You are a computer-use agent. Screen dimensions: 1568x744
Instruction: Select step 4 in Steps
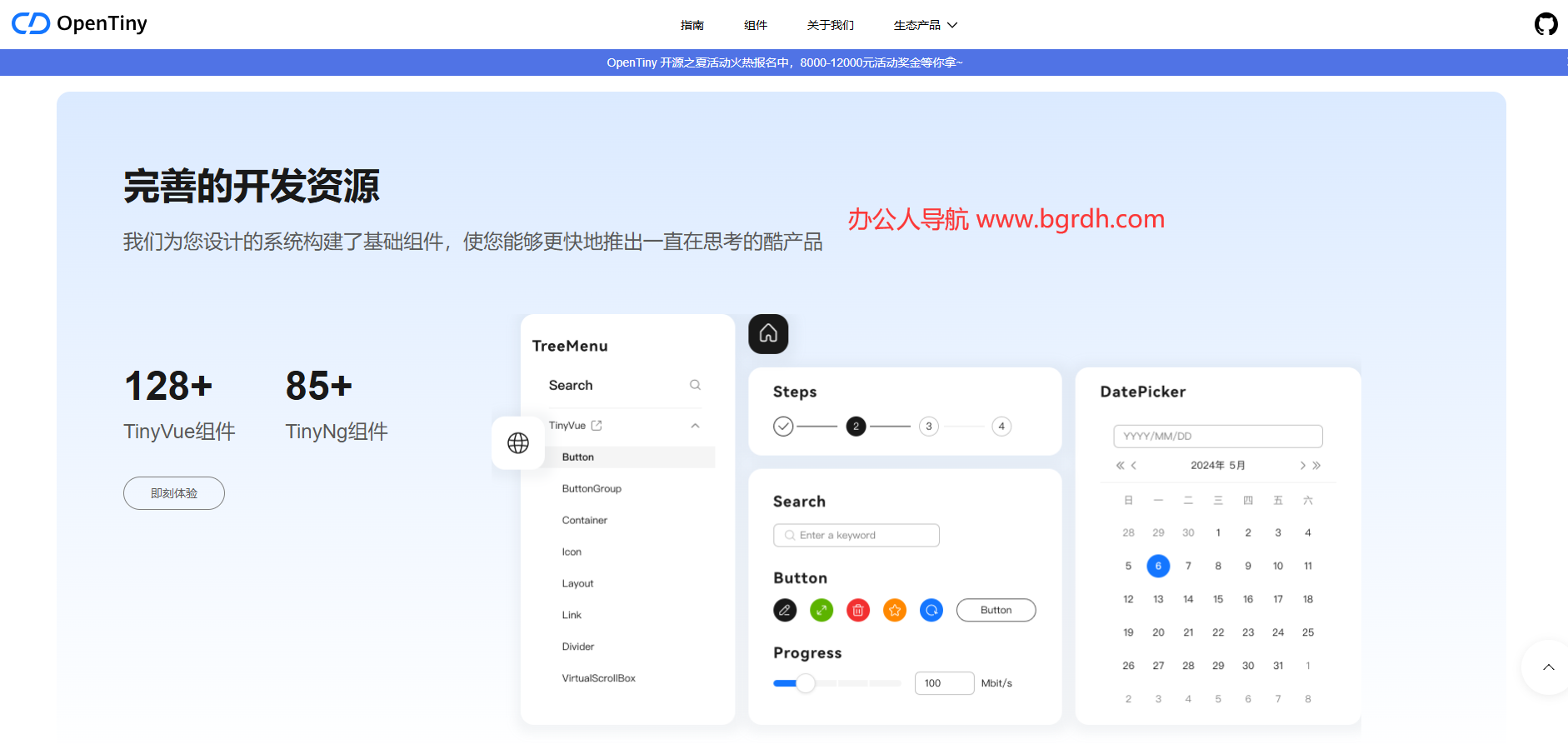pos(1001,427)
